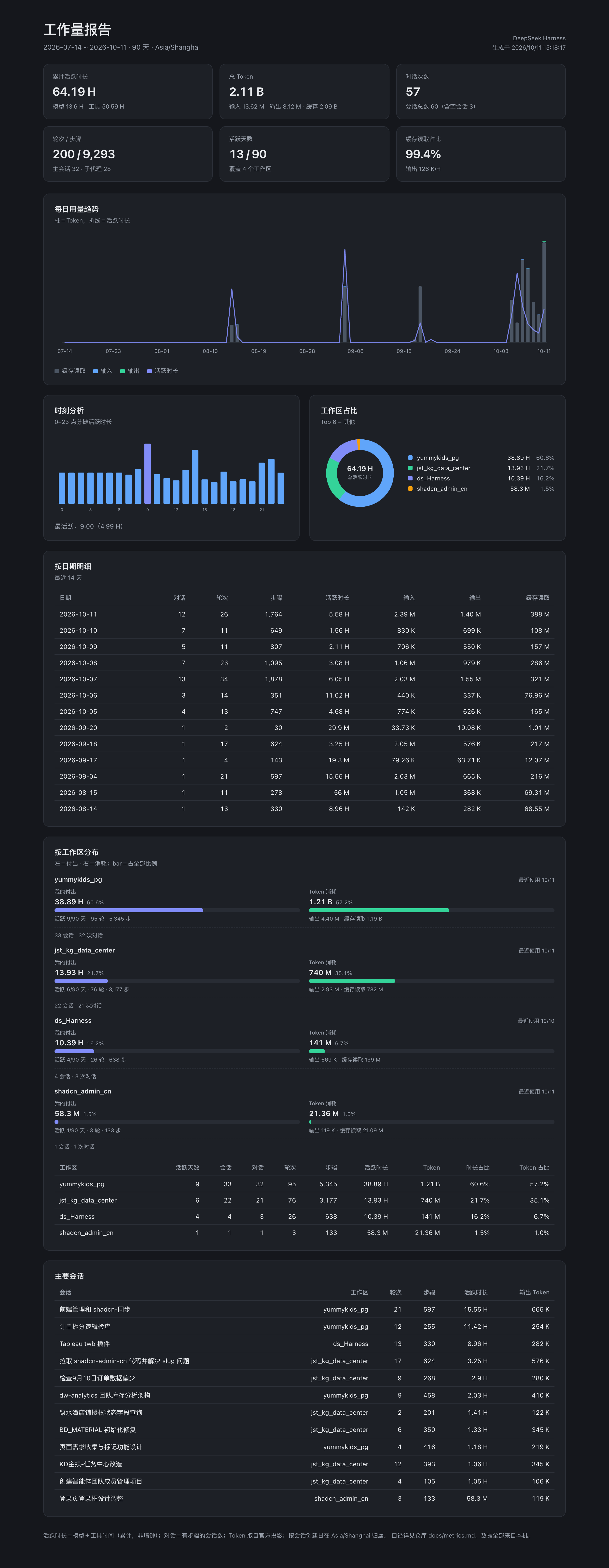The height and width of the screenshot is (1568, 609).
Task: Click the 日期 column header
Action: 65,598
